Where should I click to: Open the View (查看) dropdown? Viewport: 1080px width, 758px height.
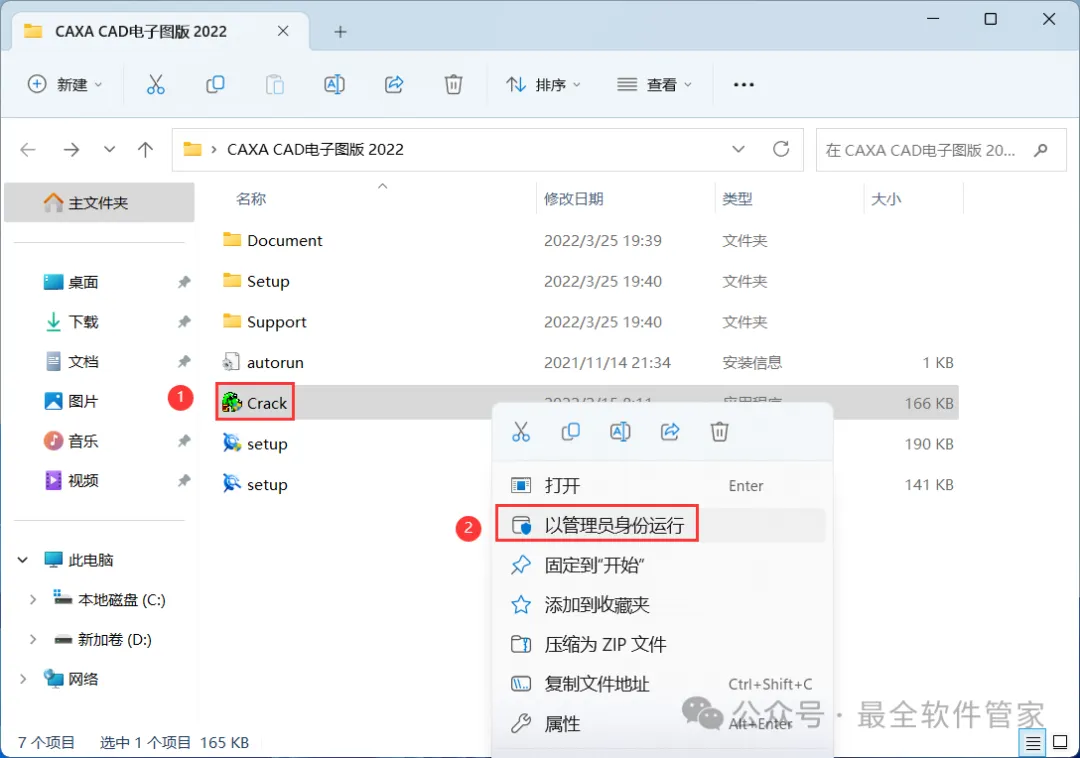654,85
